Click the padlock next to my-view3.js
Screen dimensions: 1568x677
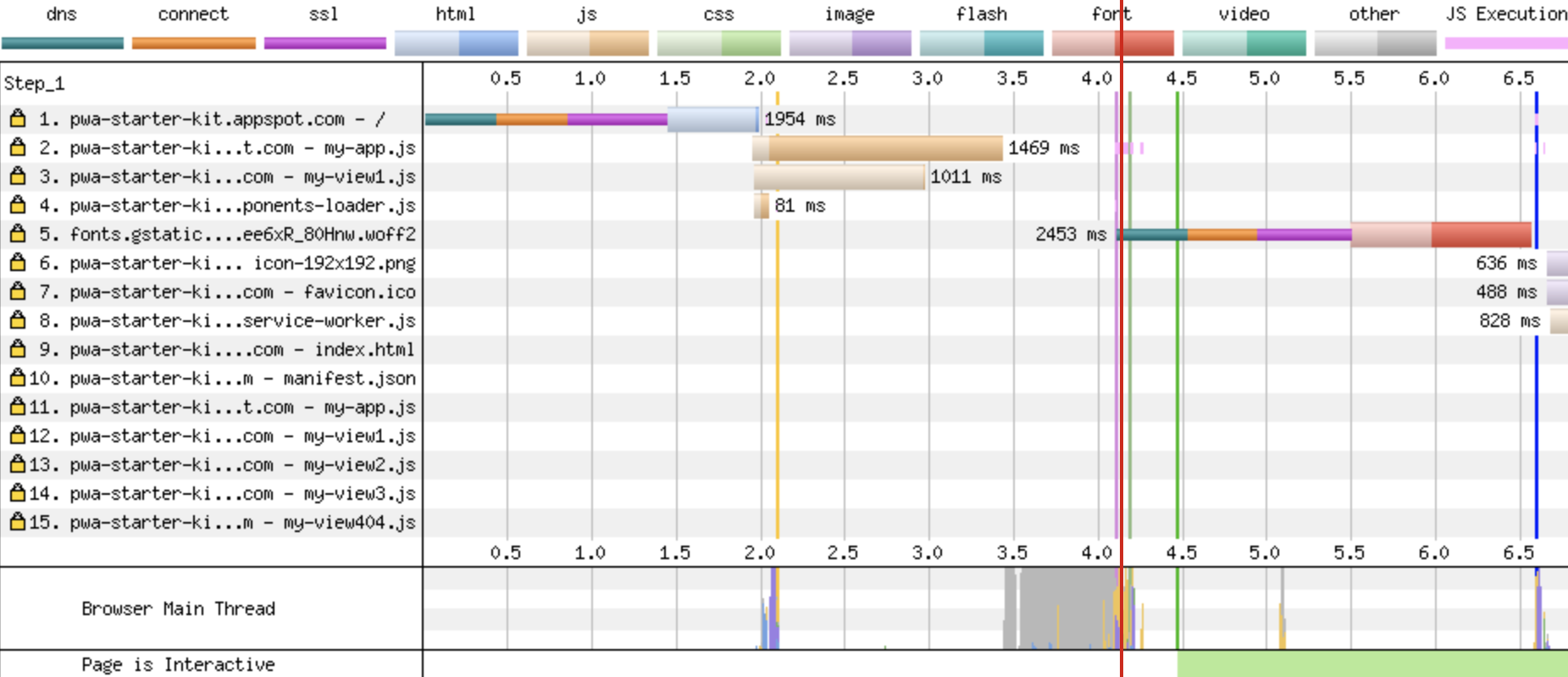point(17,492)
